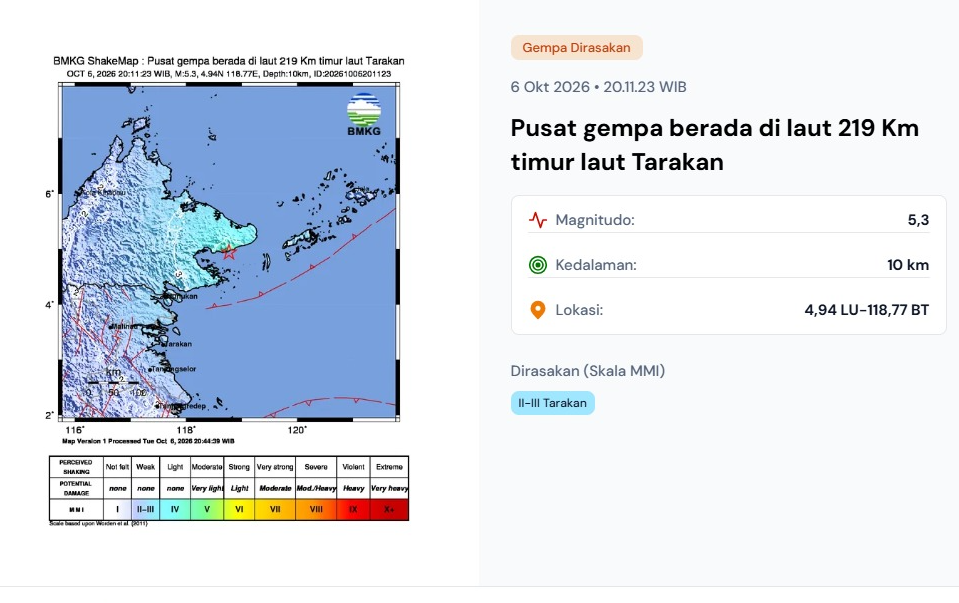Click the Very strong legend header
The width and height of the screenshot is (959, 603).
(275, 467)
